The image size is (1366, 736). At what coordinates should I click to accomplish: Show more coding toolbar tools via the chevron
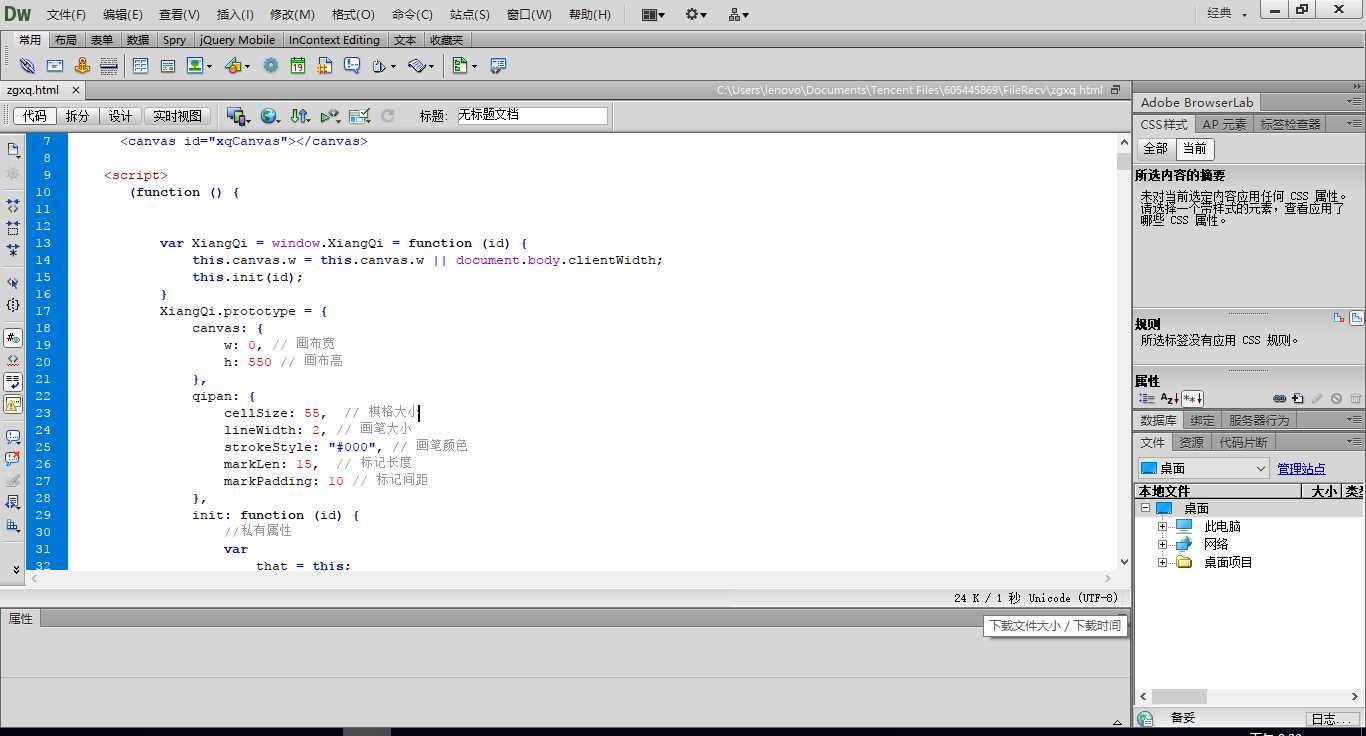(x=16, y=568)
